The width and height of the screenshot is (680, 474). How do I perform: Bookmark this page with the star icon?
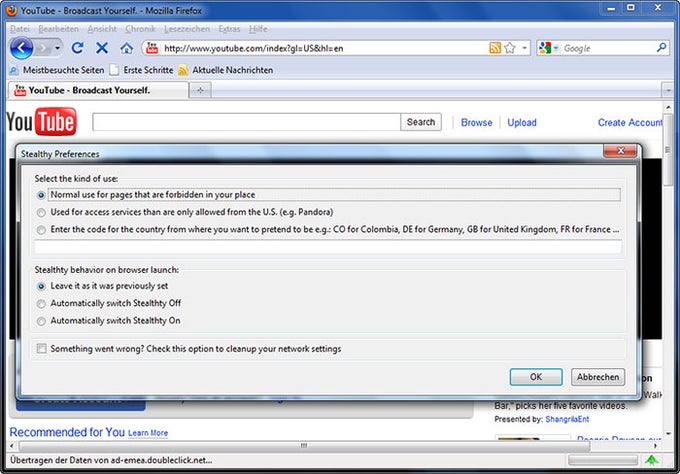tap(510, 48)
